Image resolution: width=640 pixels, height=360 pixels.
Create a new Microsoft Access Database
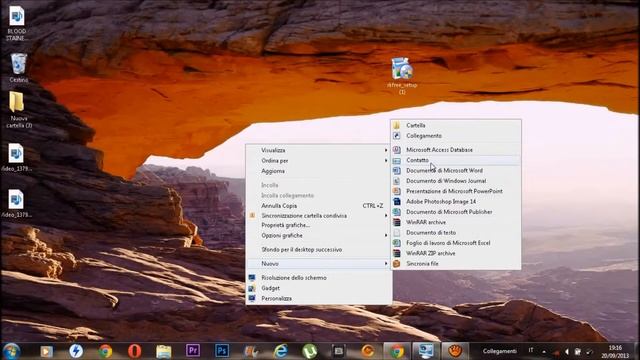(456, 150)
